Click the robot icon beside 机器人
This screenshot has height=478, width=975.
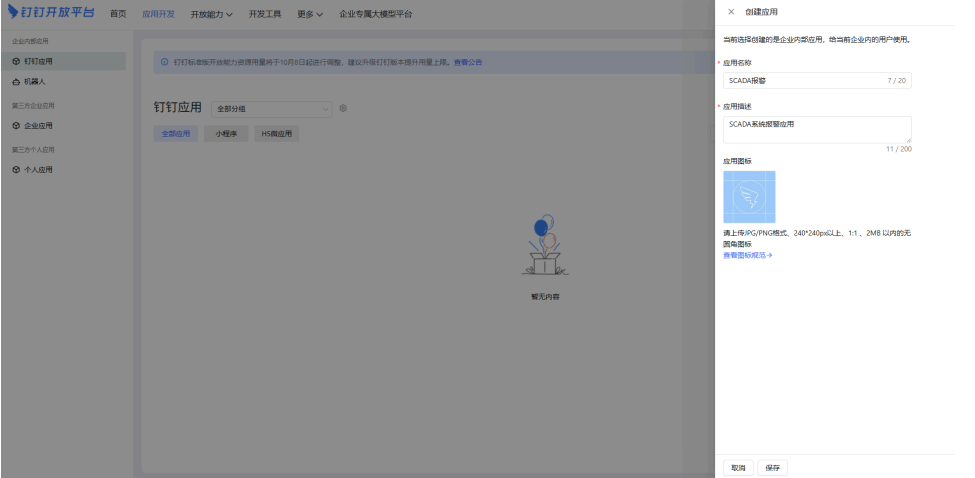click(x=16, y=81)
